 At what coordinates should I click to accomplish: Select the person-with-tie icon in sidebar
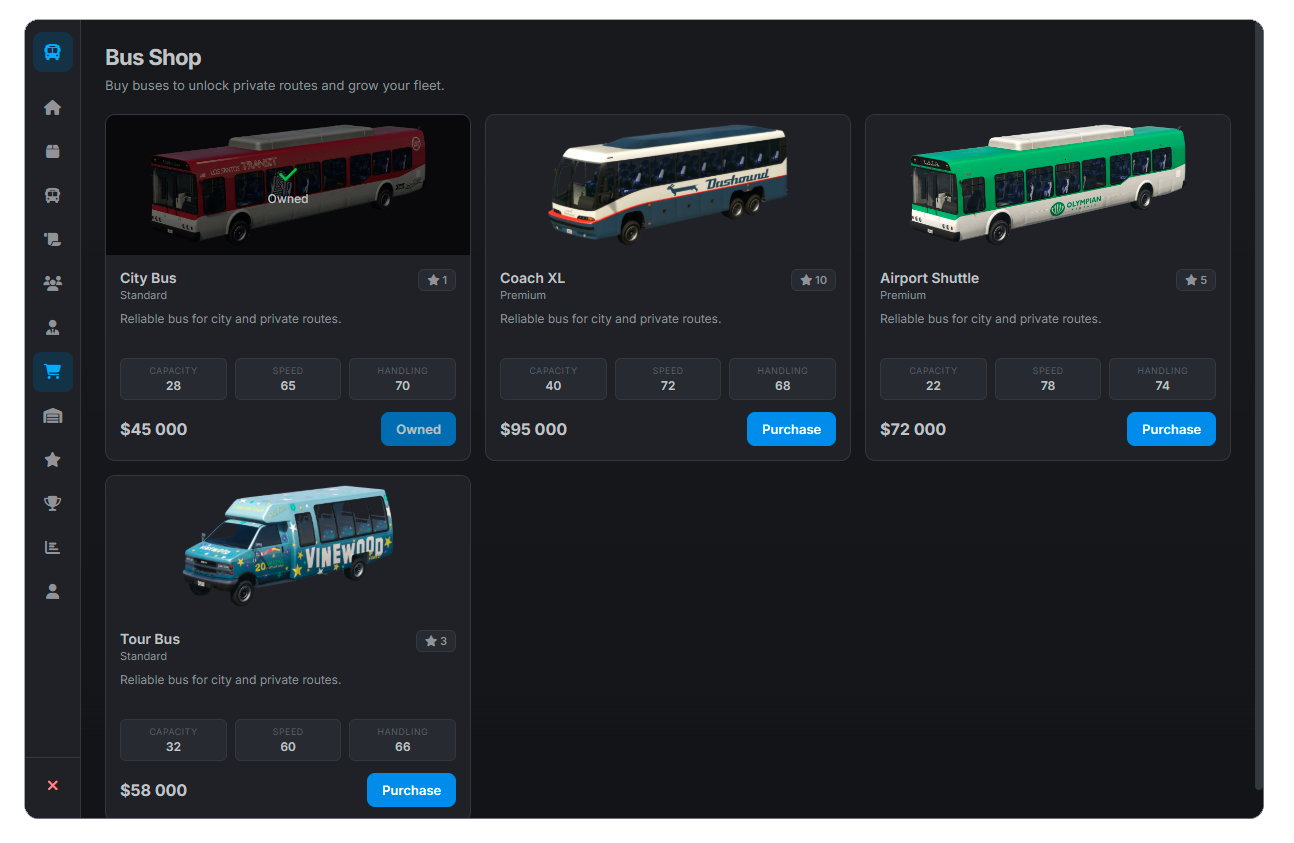pyautogui.click(x=53, y=327)
